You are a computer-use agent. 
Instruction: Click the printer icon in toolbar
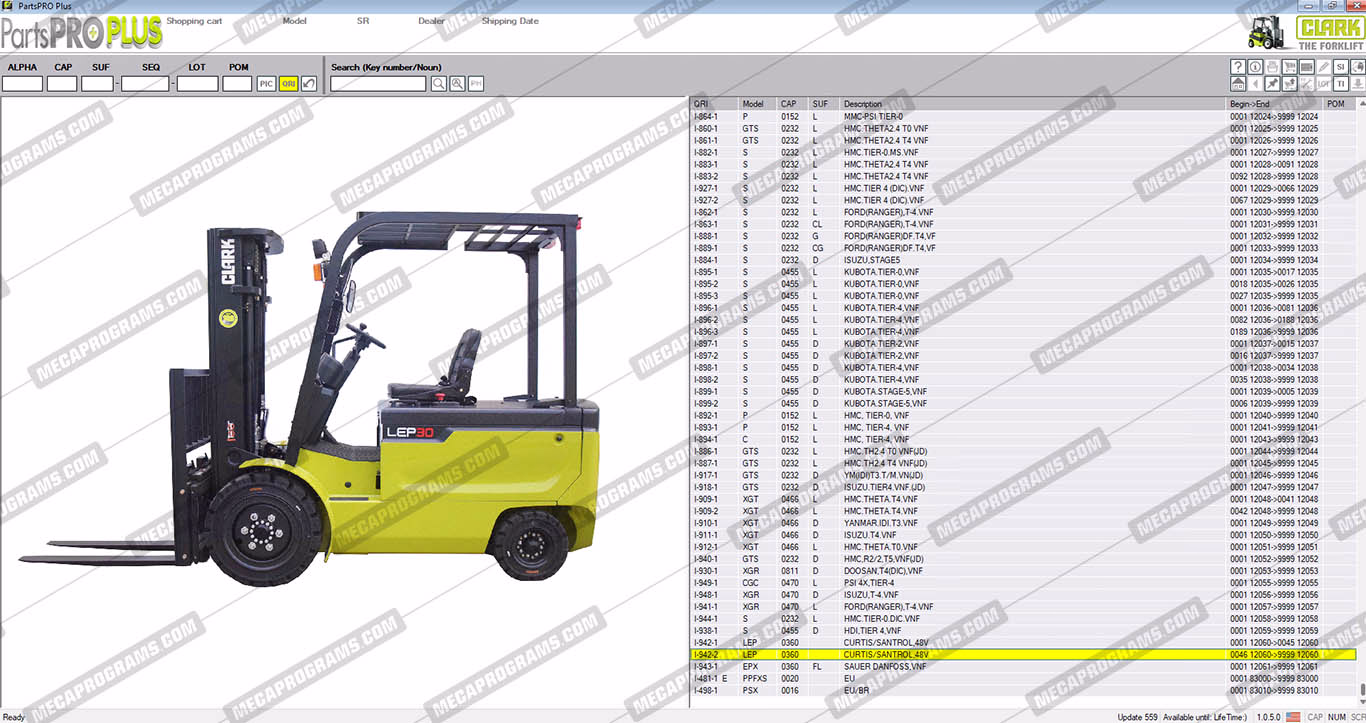pyautogui.click(x=1272, y=67)
